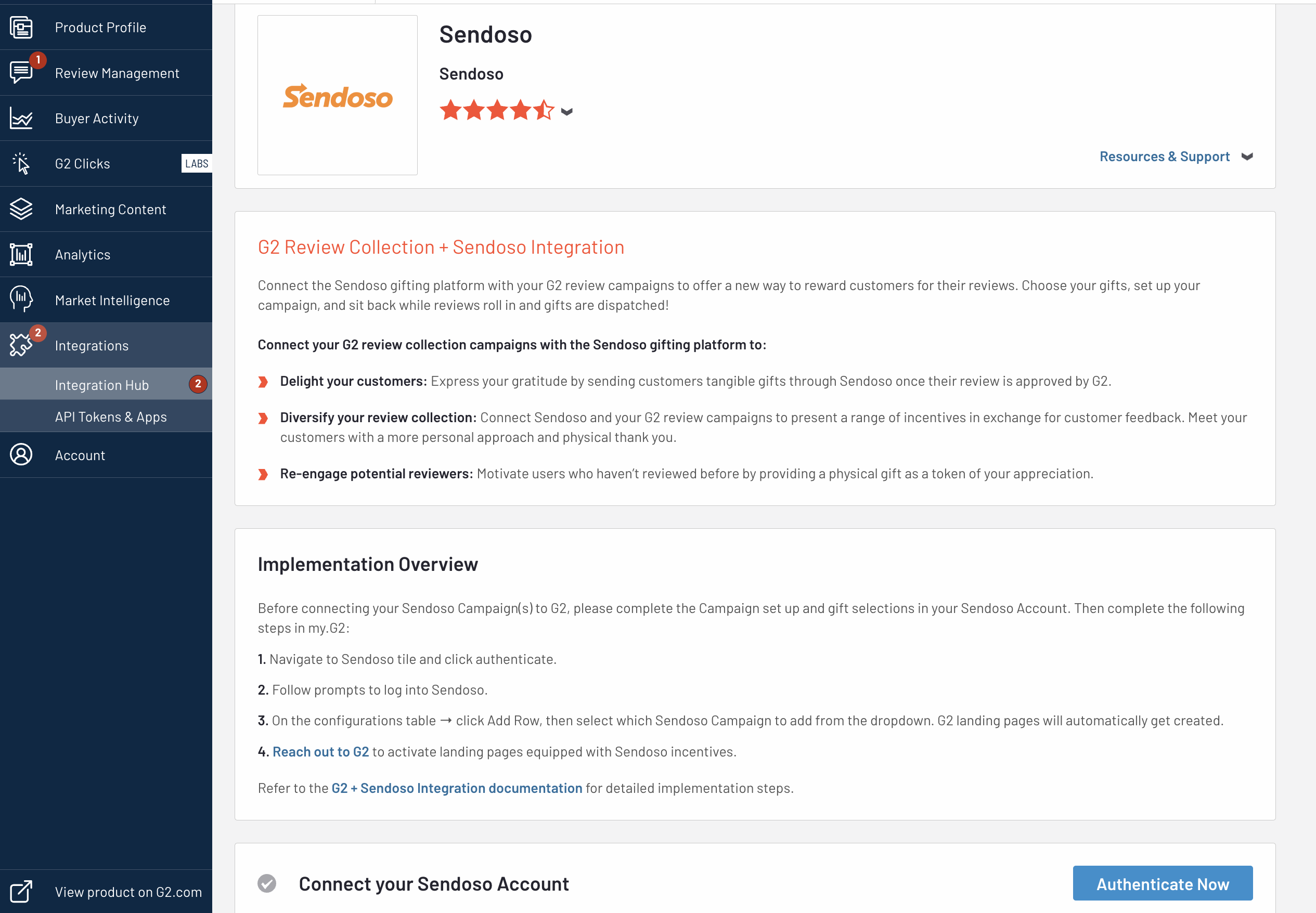Click the Account person icon

(x=21, y=455)
